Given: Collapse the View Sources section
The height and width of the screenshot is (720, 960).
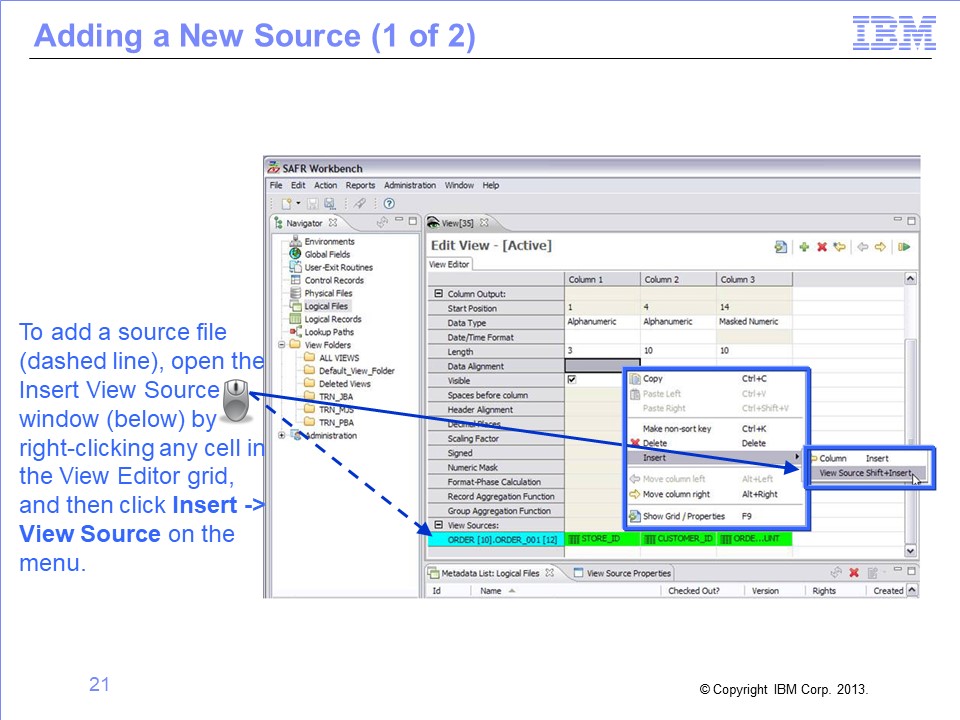Looking at the screenshot, I should coord(438,525).
